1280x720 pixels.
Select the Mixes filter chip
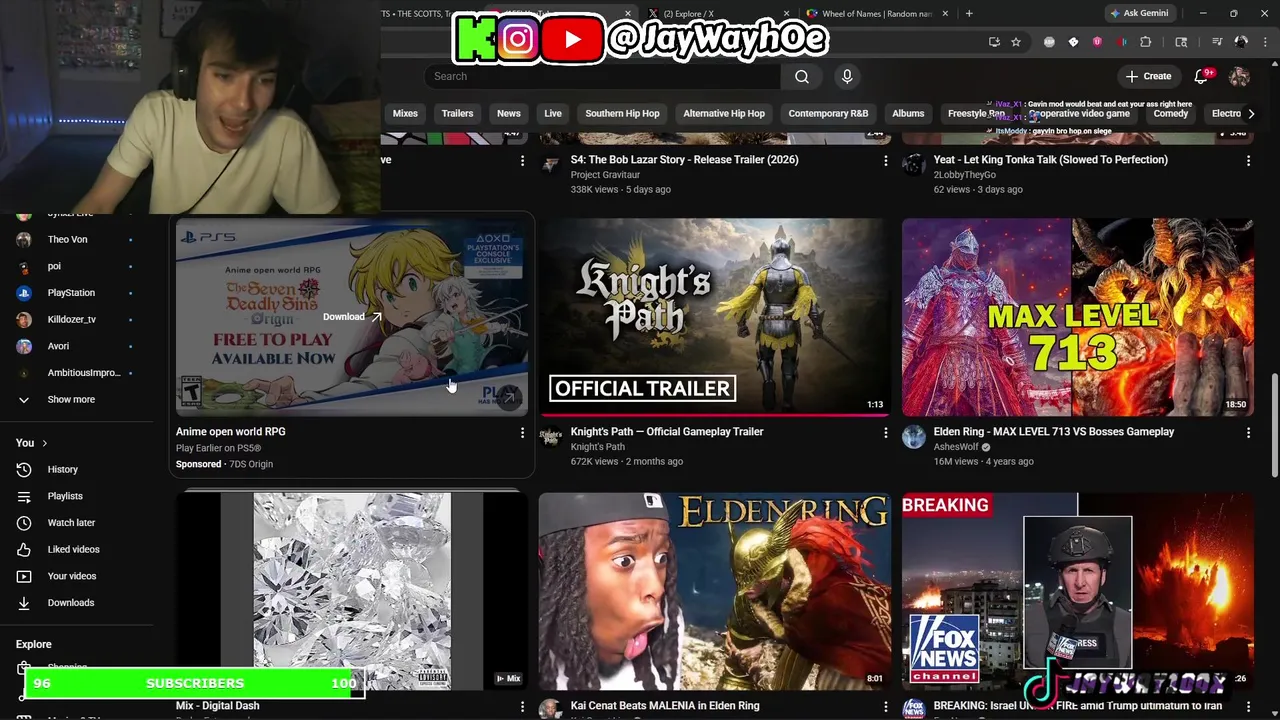click(x=405, y=113)
